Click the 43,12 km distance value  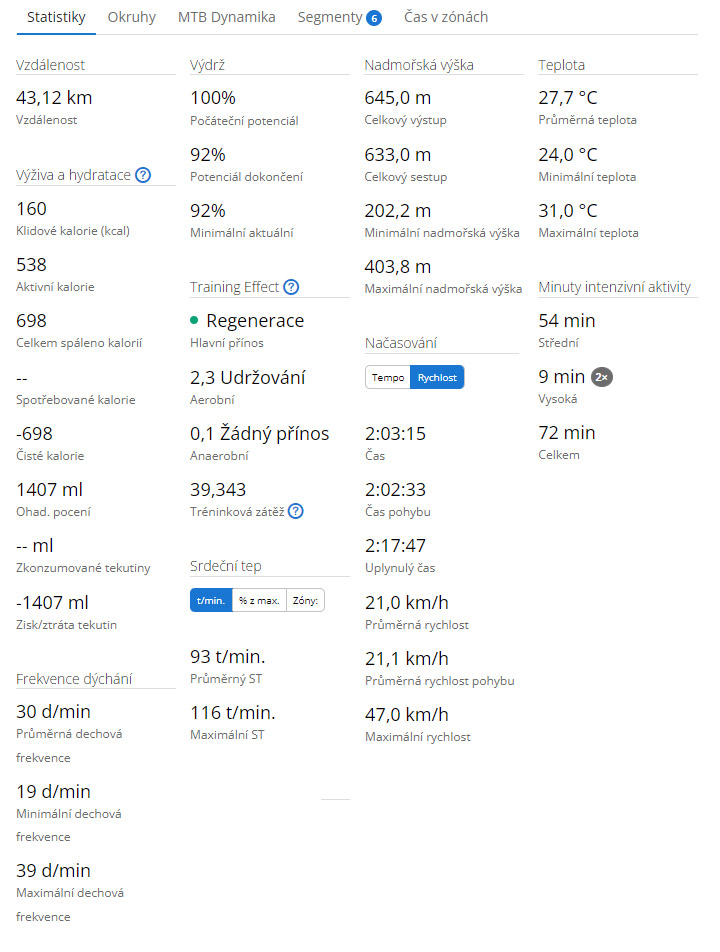tap(54, 98)
